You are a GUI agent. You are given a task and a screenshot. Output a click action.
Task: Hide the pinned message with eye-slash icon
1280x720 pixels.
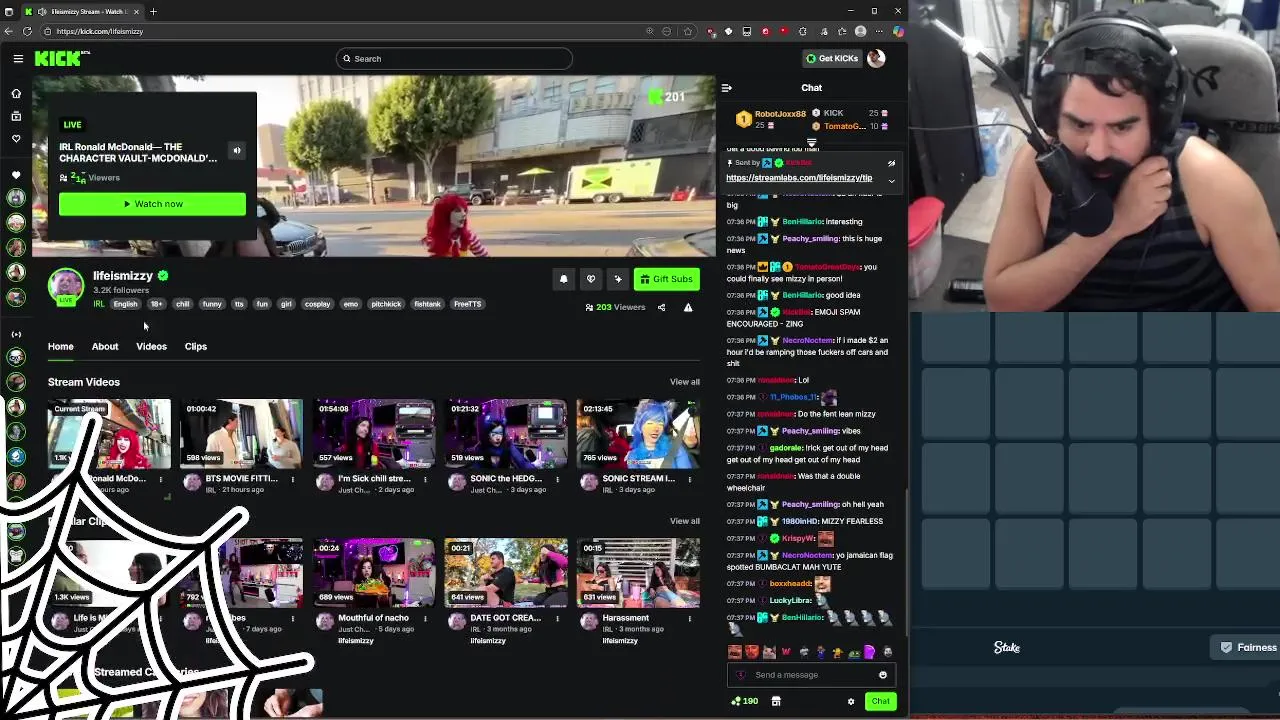click(x=891, y=163)
